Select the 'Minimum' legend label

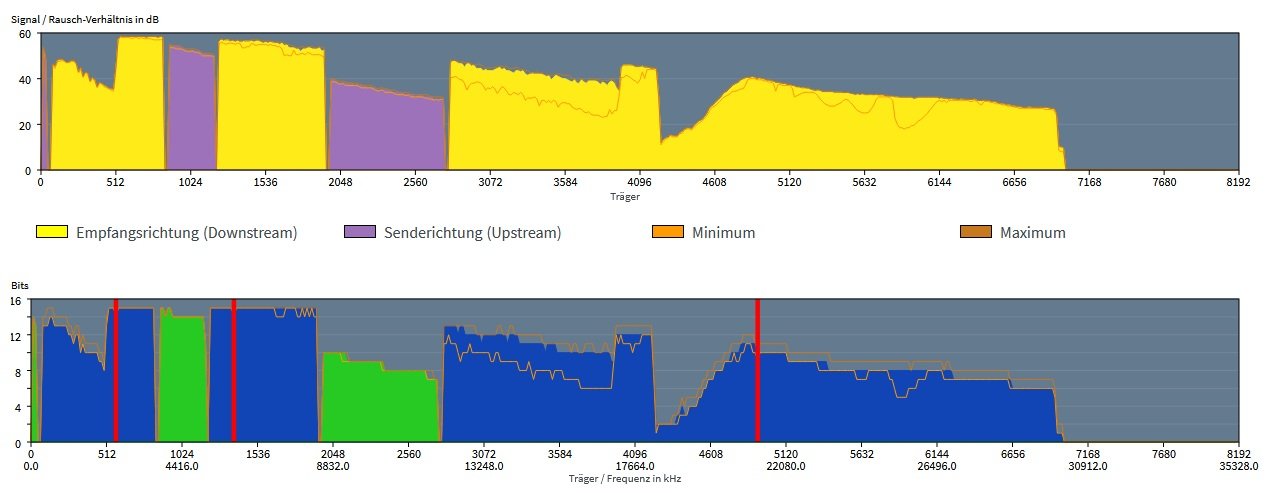click(724, 233)
